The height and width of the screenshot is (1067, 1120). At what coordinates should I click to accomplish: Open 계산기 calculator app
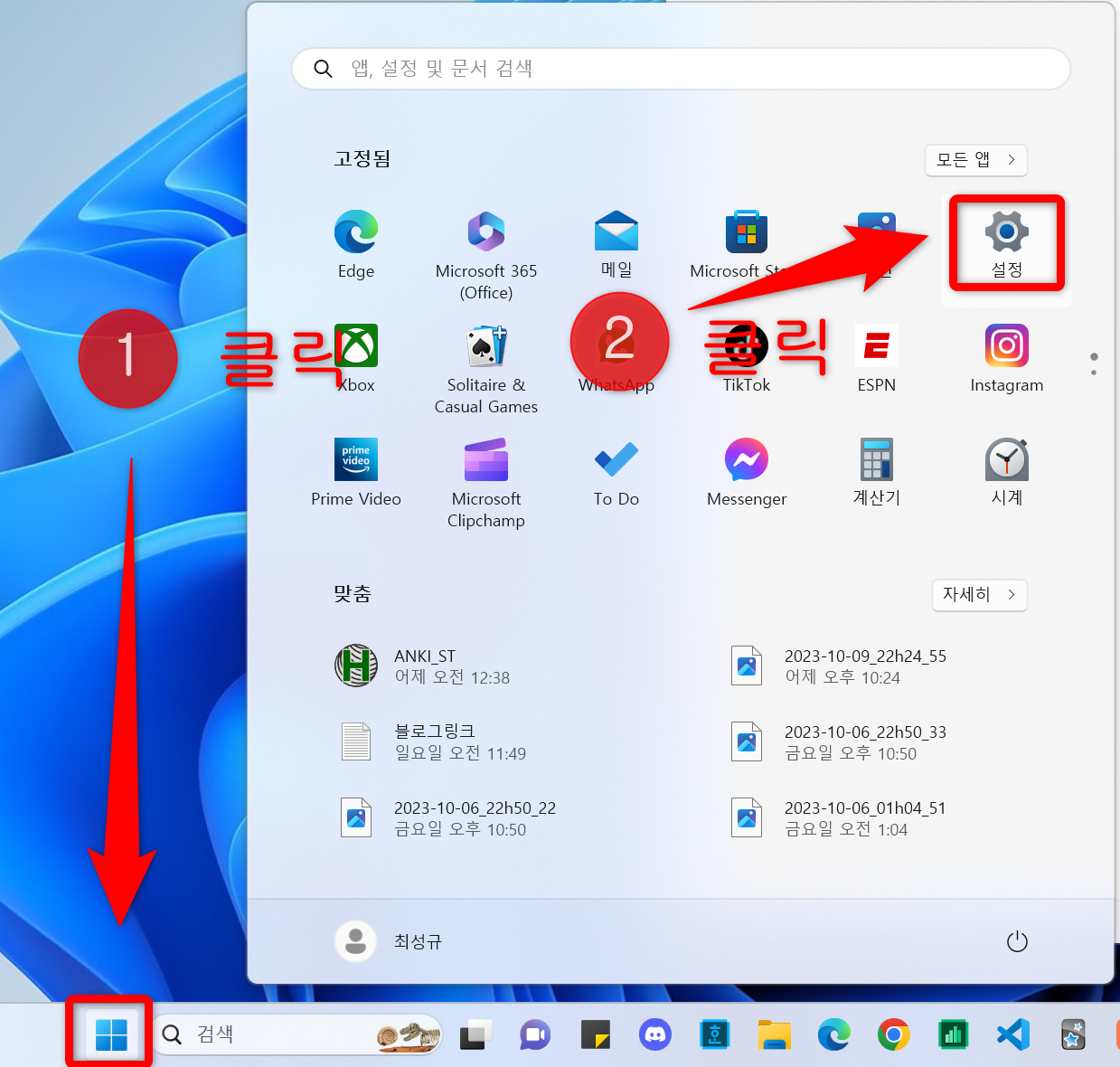pos(877,472)
